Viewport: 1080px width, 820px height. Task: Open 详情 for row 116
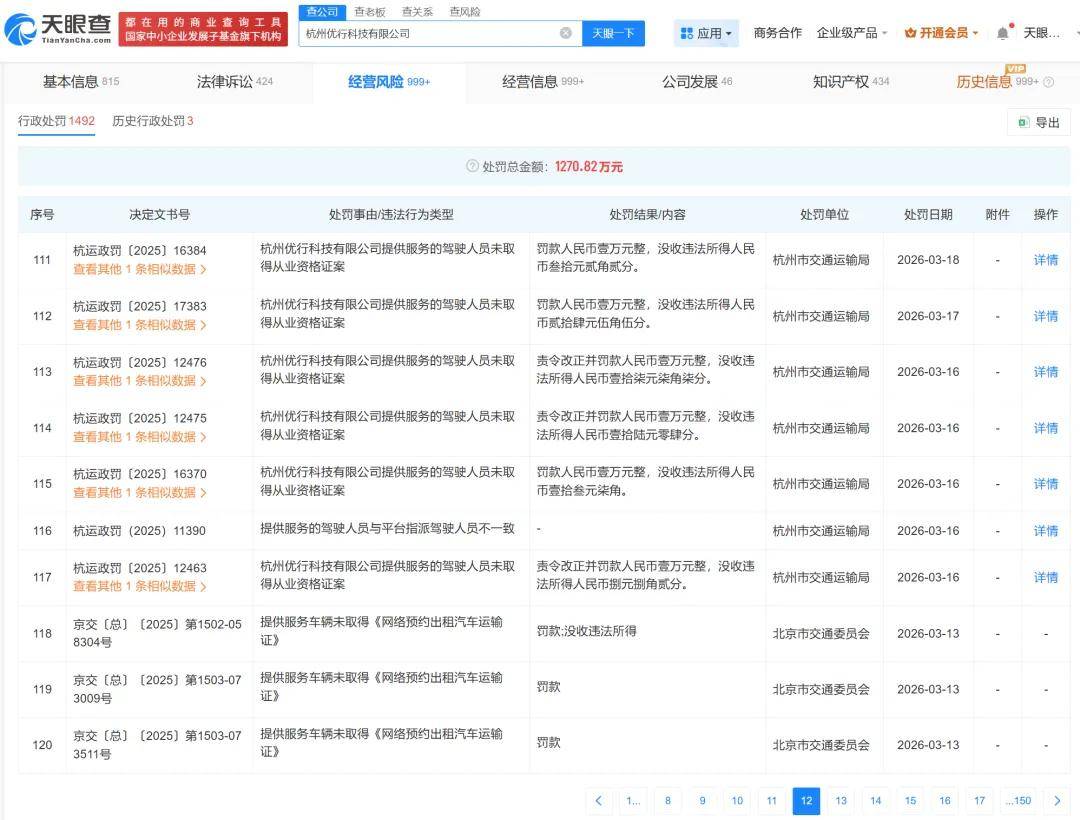coord(1046,531)
